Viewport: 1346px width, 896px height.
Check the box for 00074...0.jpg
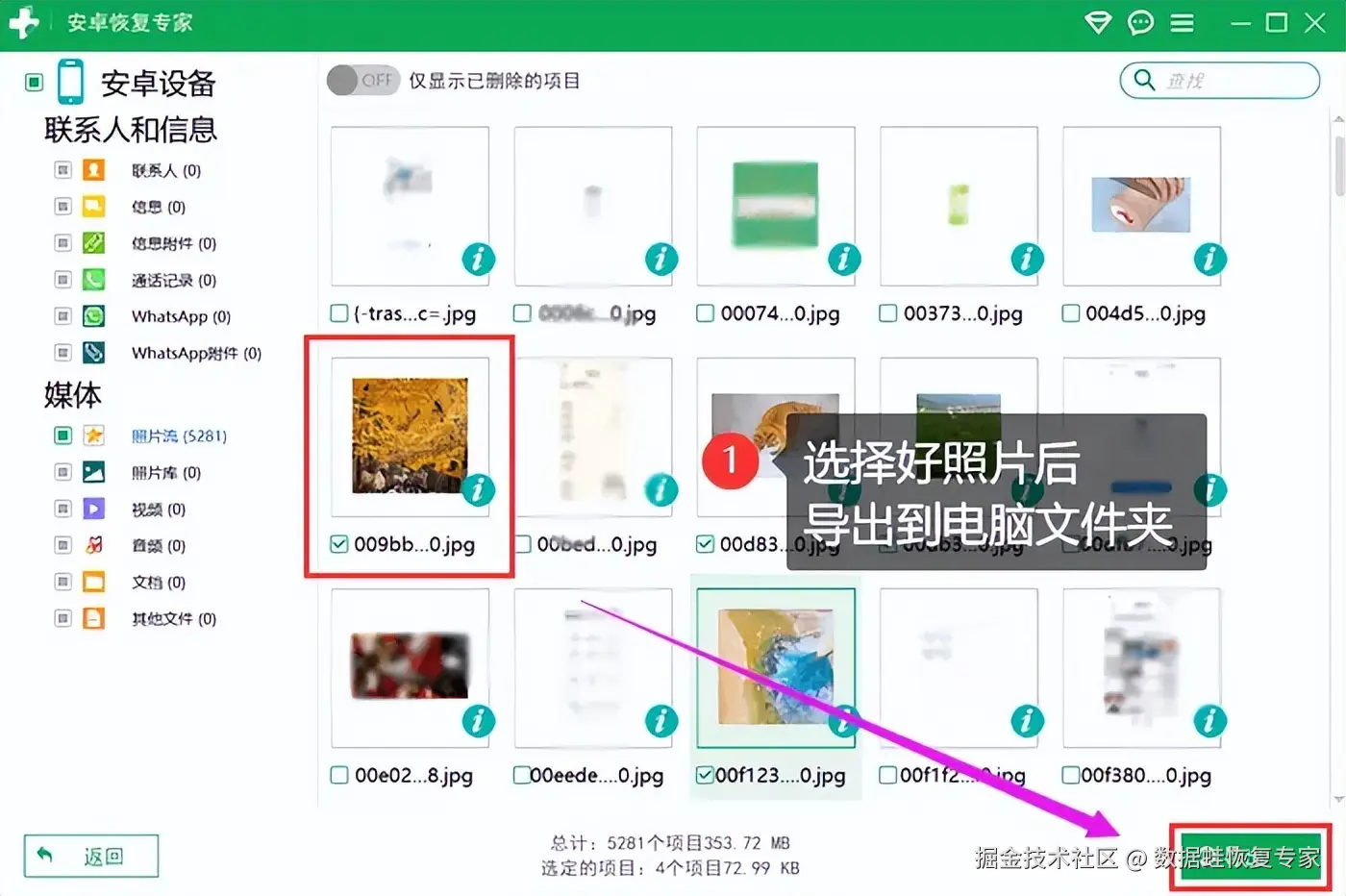[x=706, y=313]
